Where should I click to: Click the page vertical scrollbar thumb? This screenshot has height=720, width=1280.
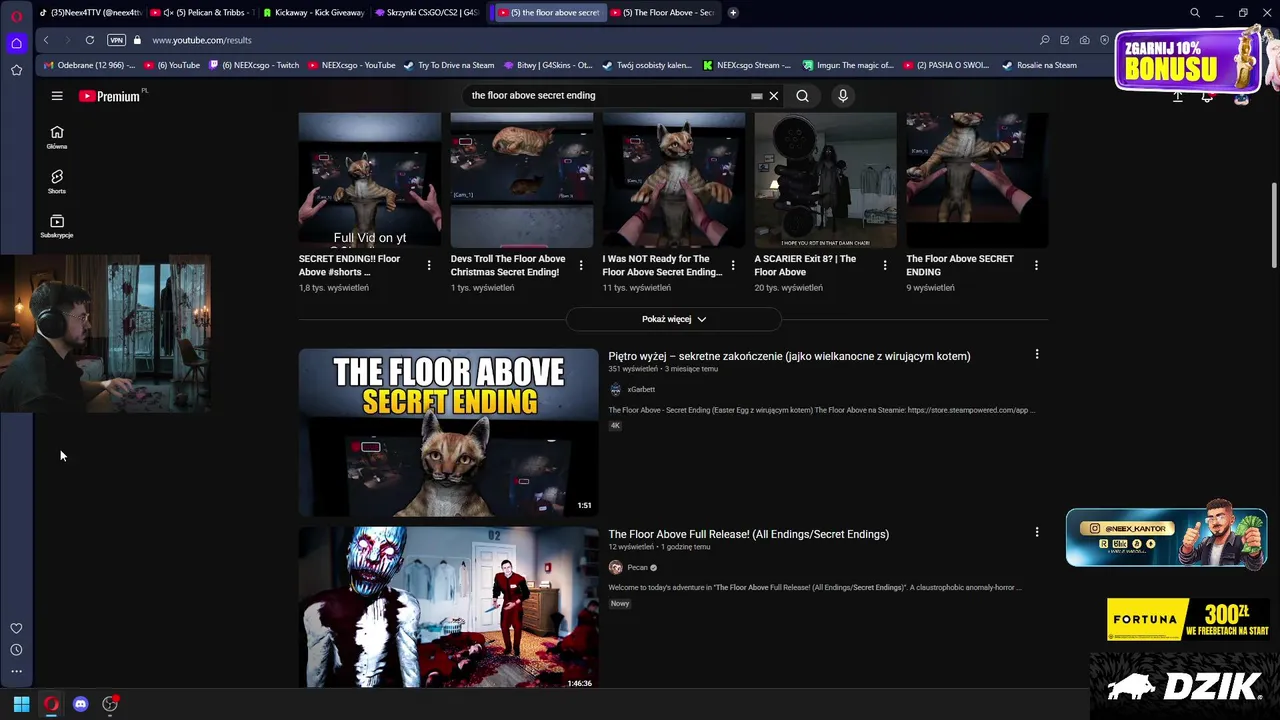click(1273, 225)
